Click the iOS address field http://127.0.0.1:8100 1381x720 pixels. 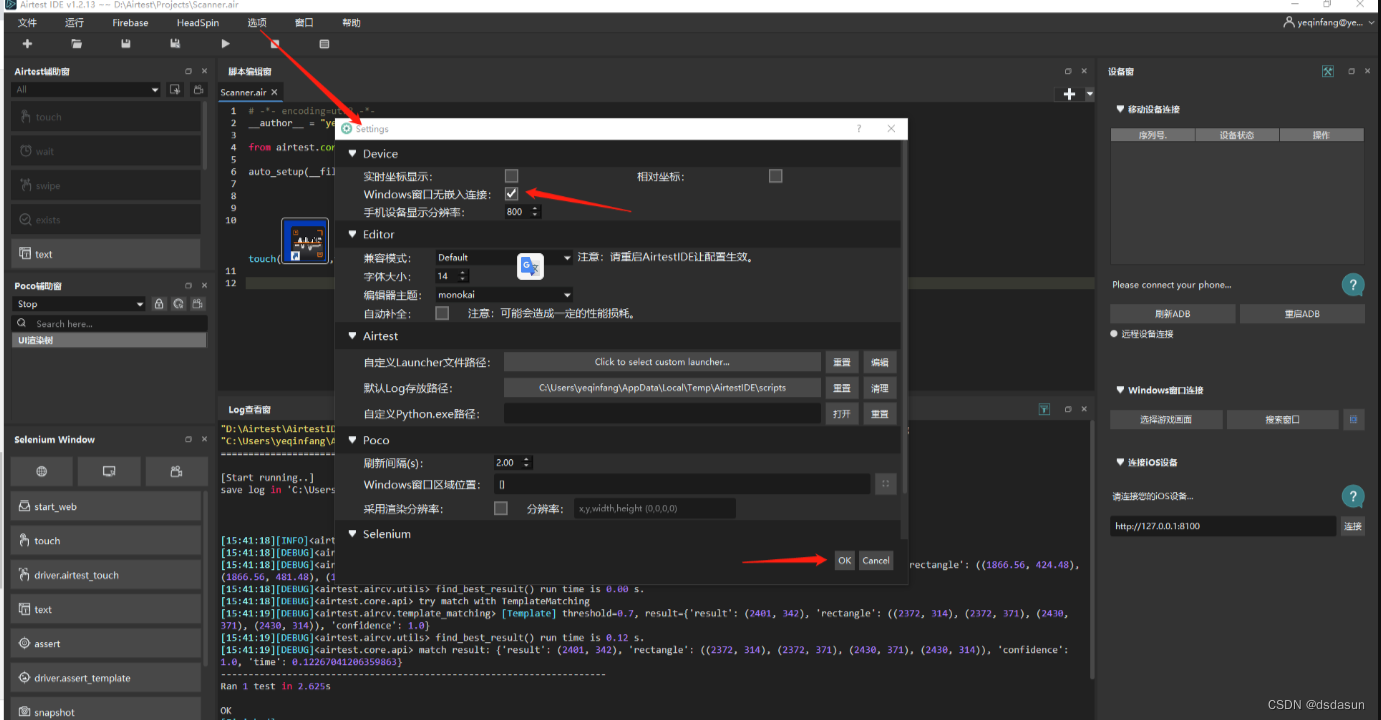tap(1223, 526)
